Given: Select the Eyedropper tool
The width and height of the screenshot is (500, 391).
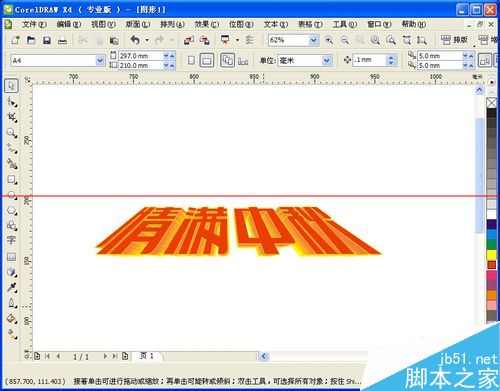Looking at the screenshot, I should click(x=12, y=287).
